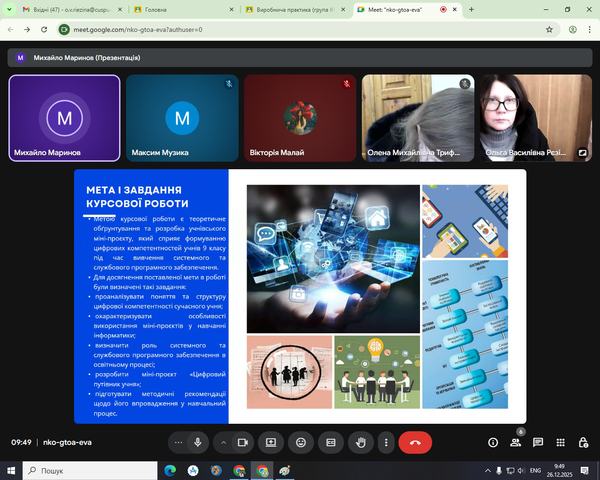Screen dimensions: 600x480
Task: Open meeting details info icon
Action: coord(493,442)
